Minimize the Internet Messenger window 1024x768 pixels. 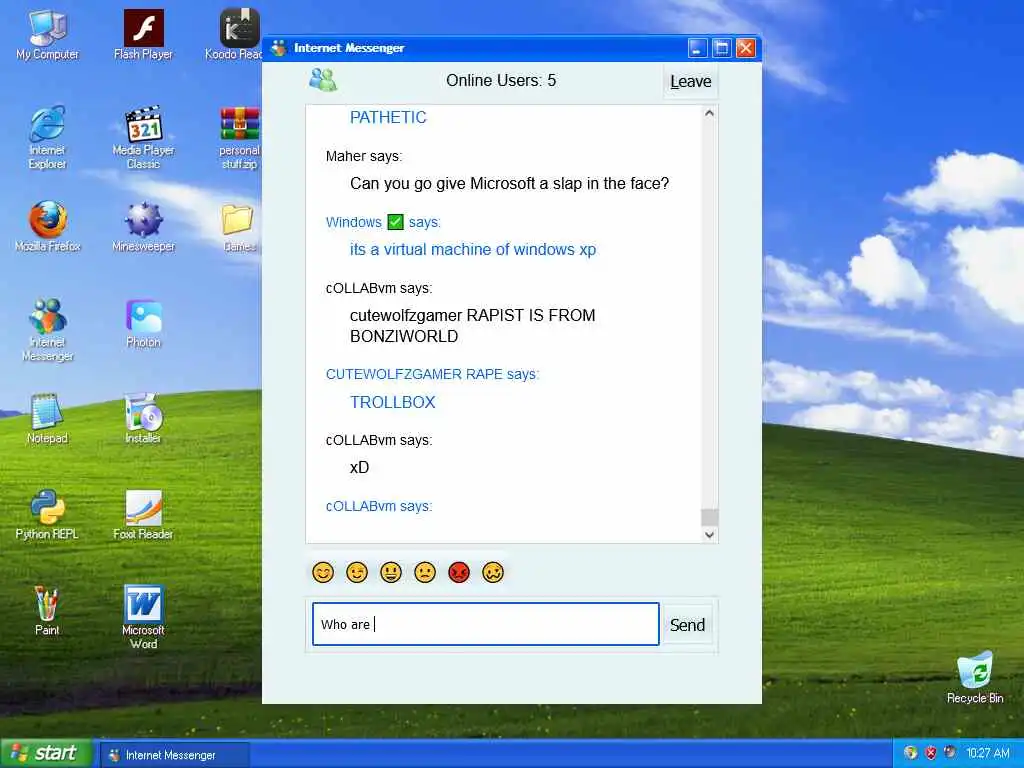pos(697,48)
